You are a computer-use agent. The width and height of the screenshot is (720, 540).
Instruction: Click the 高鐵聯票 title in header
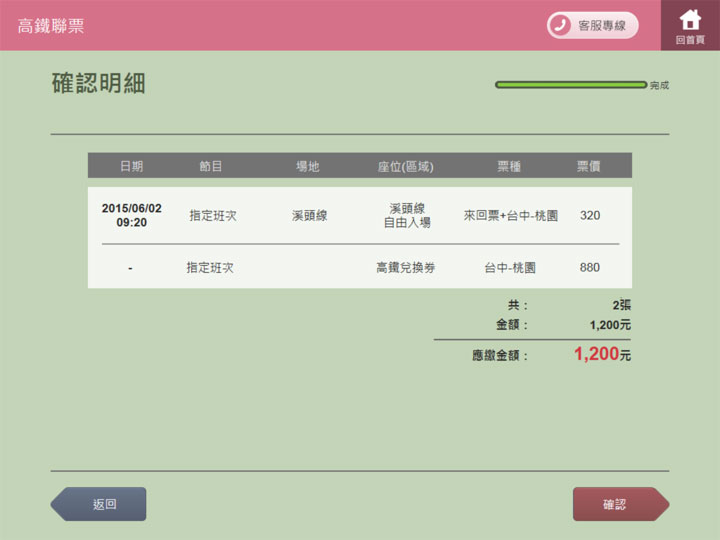click(x=51, y=26)
